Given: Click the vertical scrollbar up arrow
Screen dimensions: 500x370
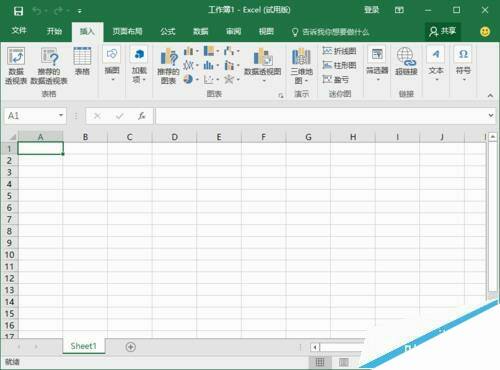Looking at the screenshot, I should (493, 136).
